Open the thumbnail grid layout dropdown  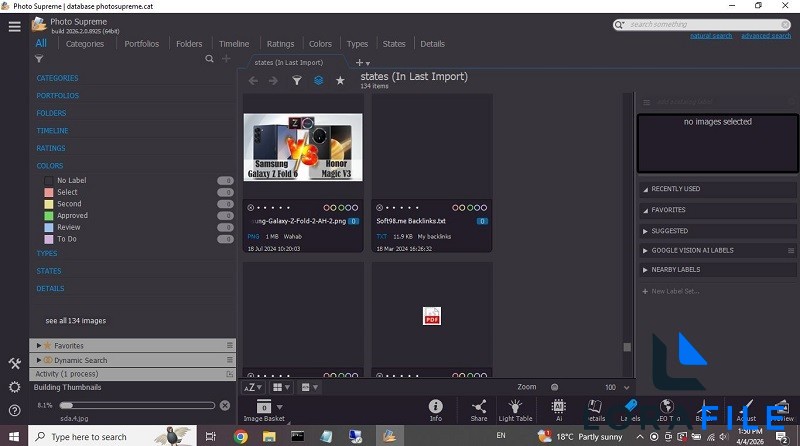281,387
